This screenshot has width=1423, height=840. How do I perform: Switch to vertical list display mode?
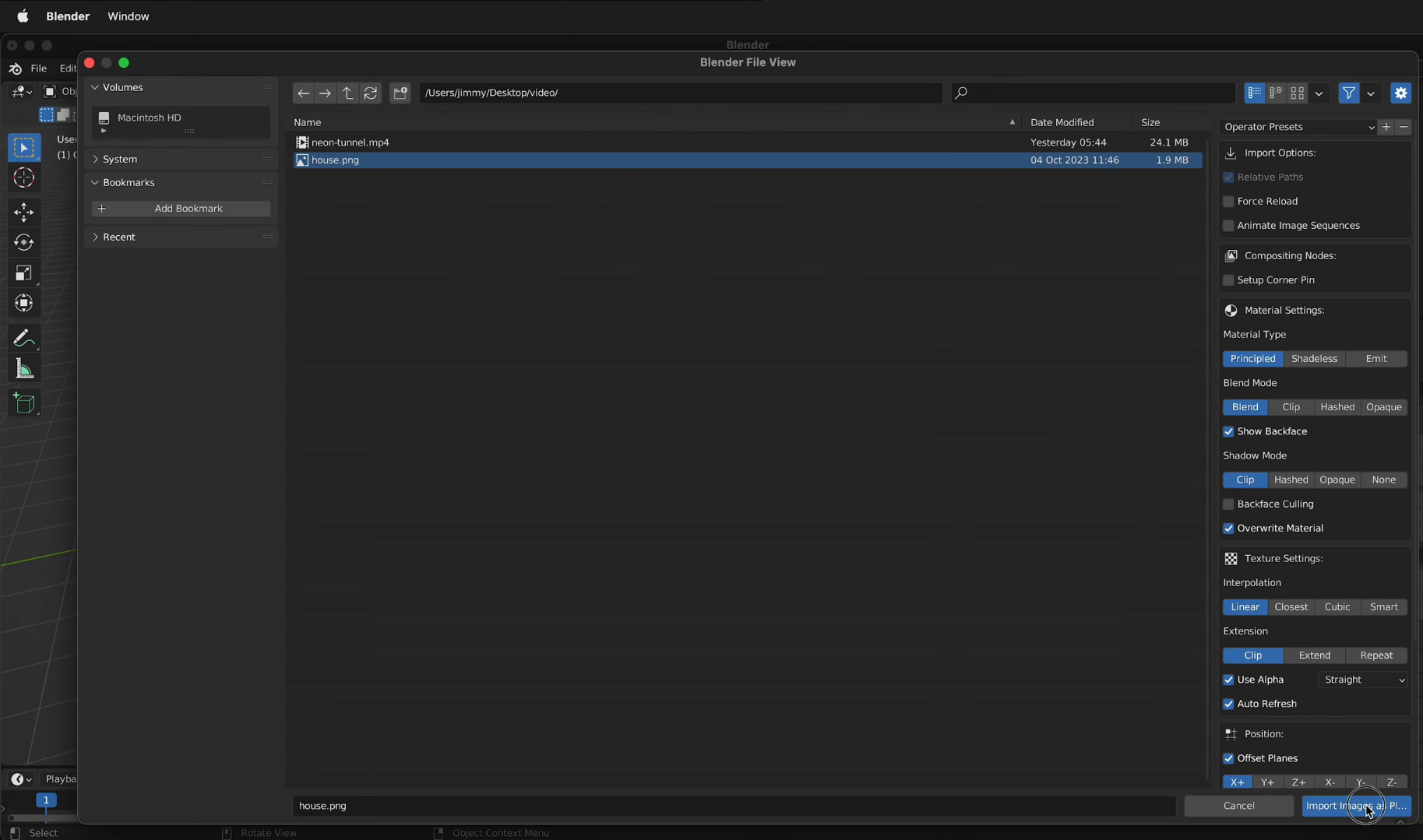coord(1254,93)
